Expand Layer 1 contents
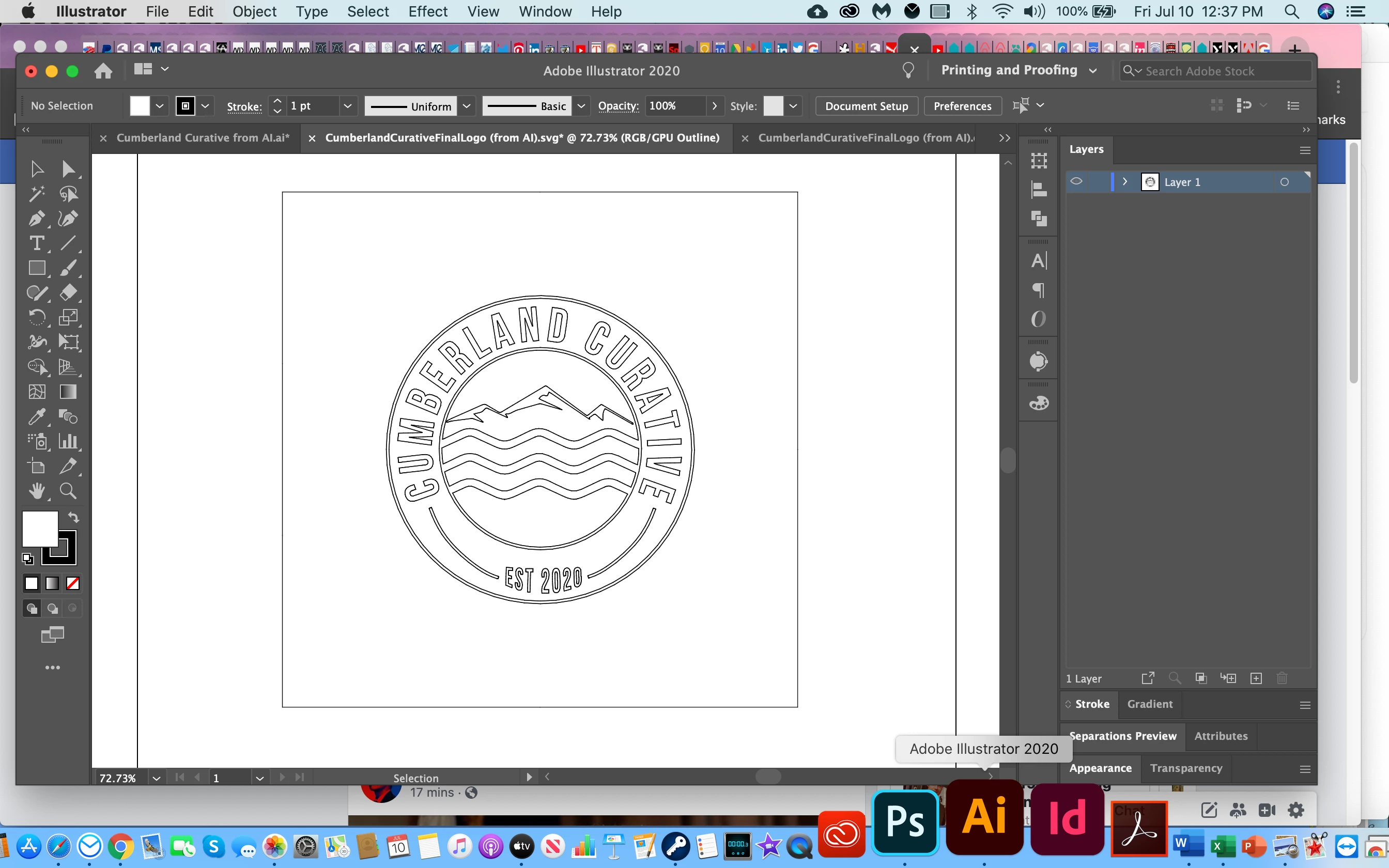The image size is (1389, 868). click(x=1125, y=182)
